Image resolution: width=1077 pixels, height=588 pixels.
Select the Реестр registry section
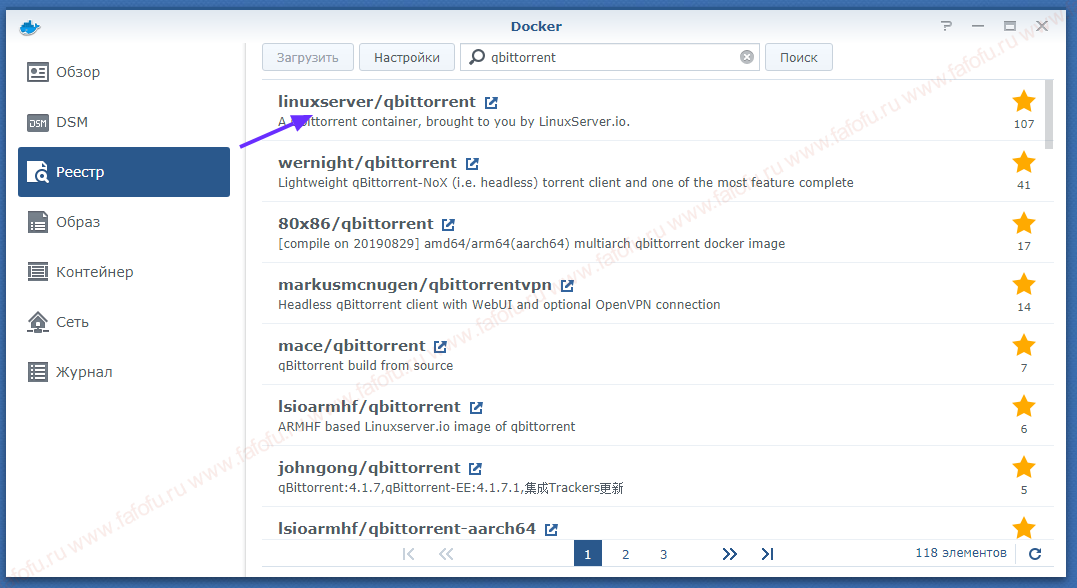pyautogui.click(x=124, y=172)
